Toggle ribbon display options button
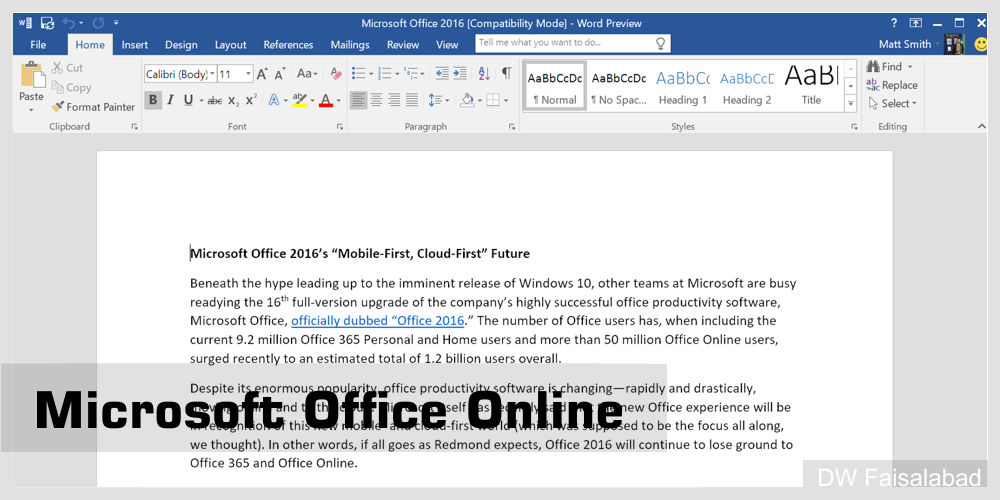The width and height of the screenshot is (1000, 500). [x=915, y=23]
